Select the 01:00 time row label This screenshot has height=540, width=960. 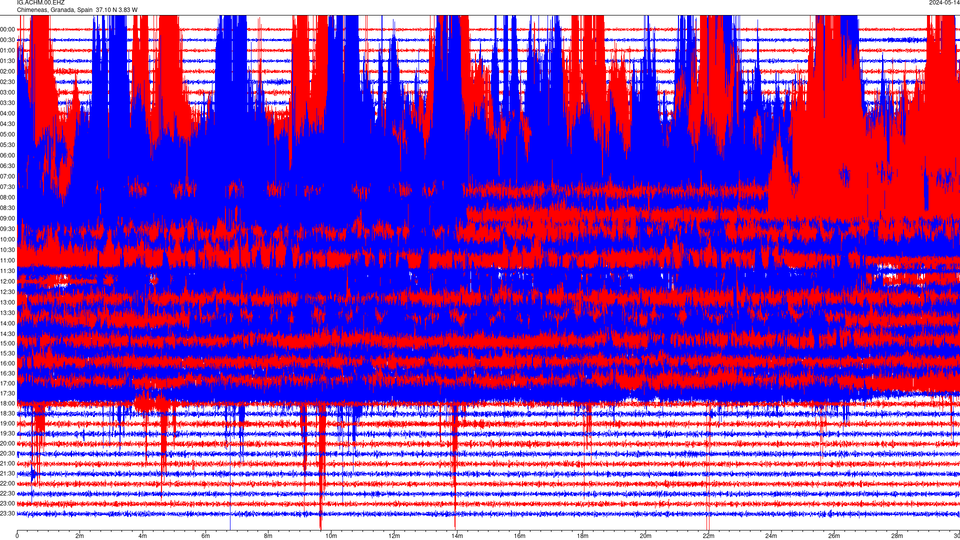[7, 50]
